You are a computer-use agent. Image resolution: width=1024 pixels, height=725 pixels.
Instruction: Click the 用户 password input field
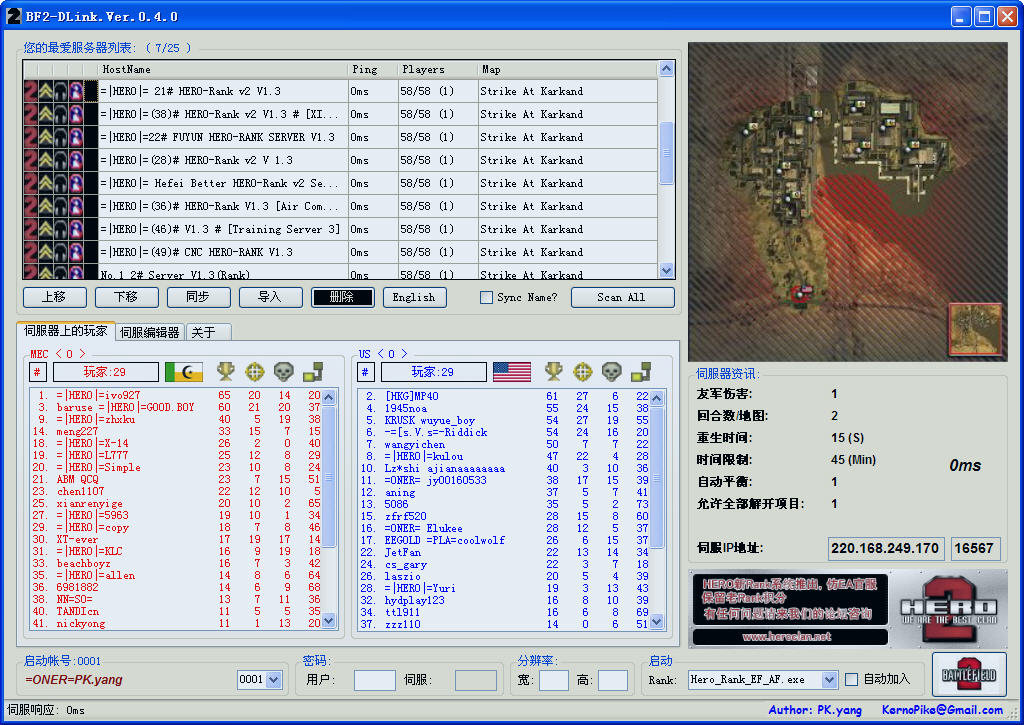[x=375, y=680]
